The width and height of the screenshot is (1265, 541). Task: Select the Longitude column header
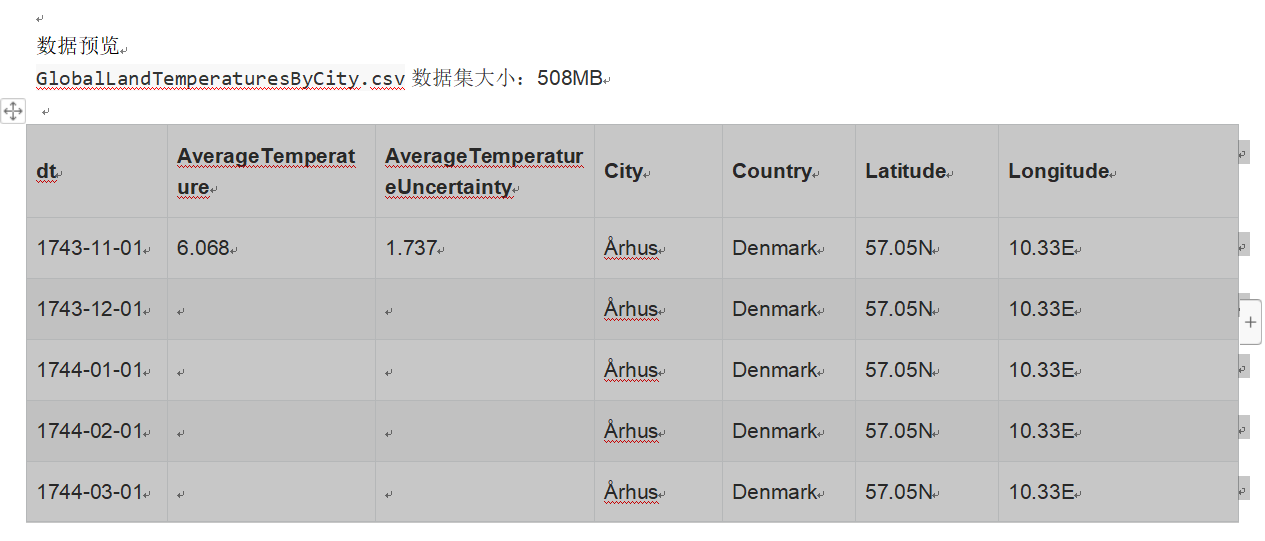(x=1058, y=171)
